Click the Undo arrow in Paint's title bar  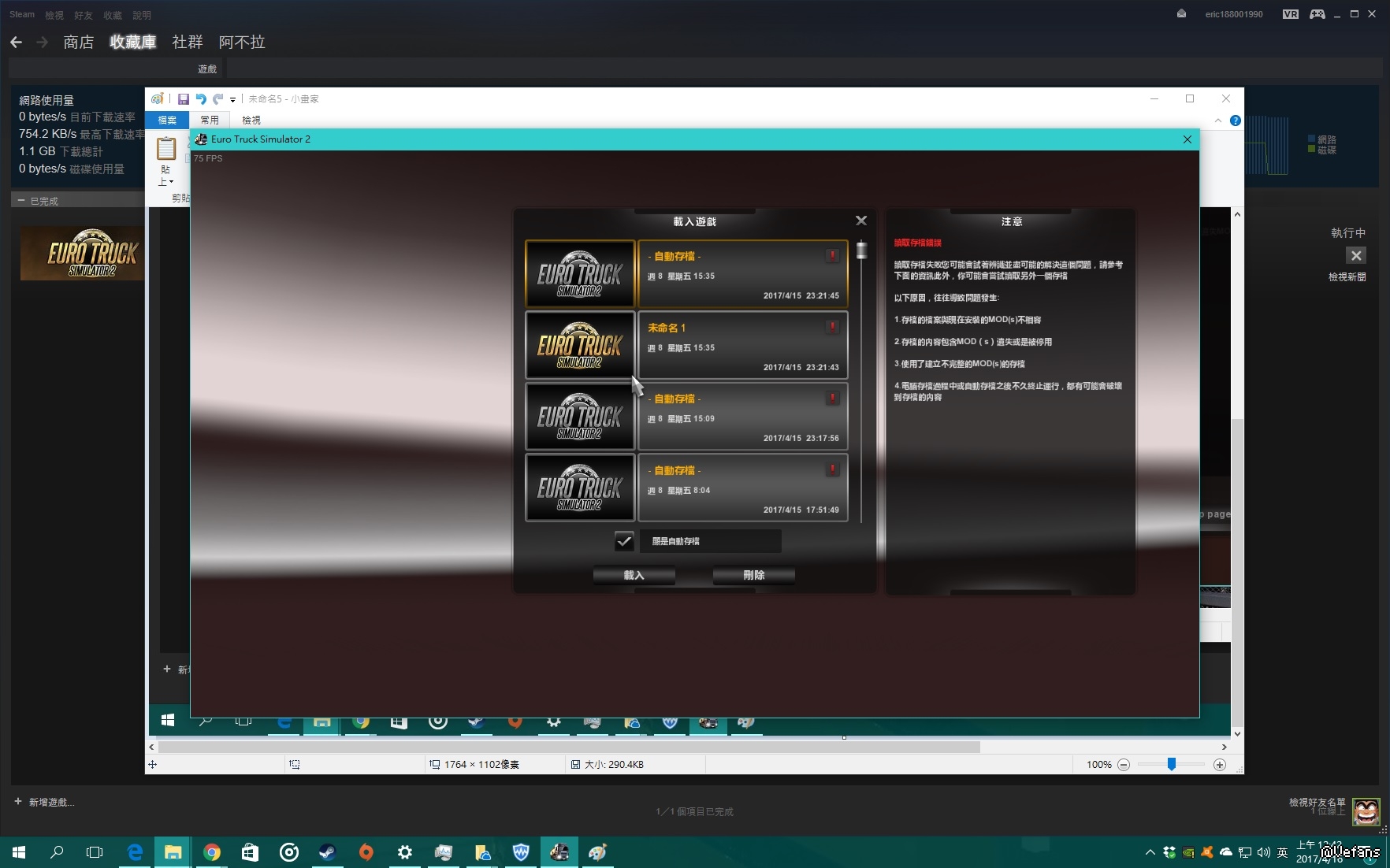click(200, 99)
